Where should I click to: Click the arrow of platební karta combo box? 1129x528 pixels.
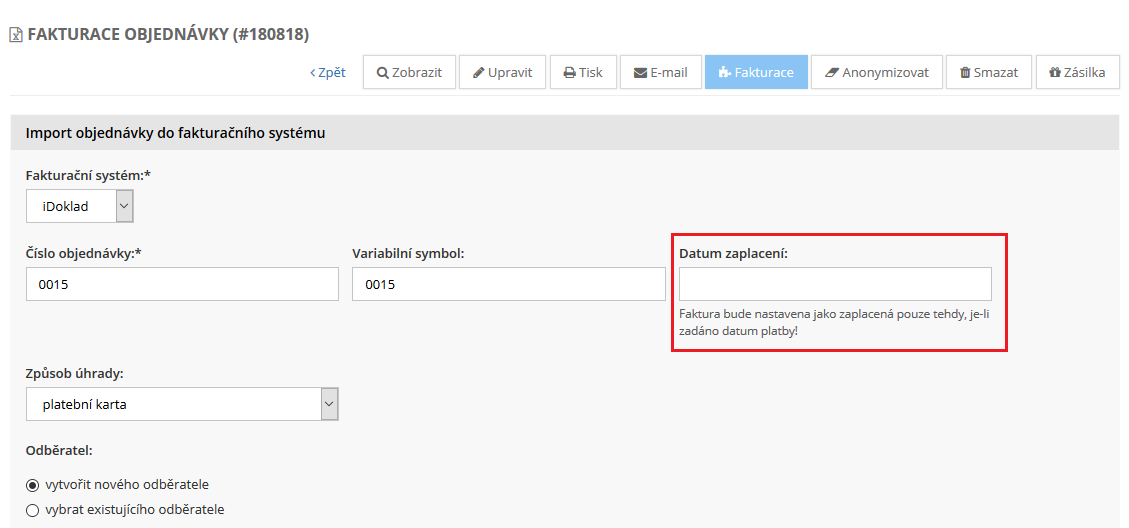(329, 405)
